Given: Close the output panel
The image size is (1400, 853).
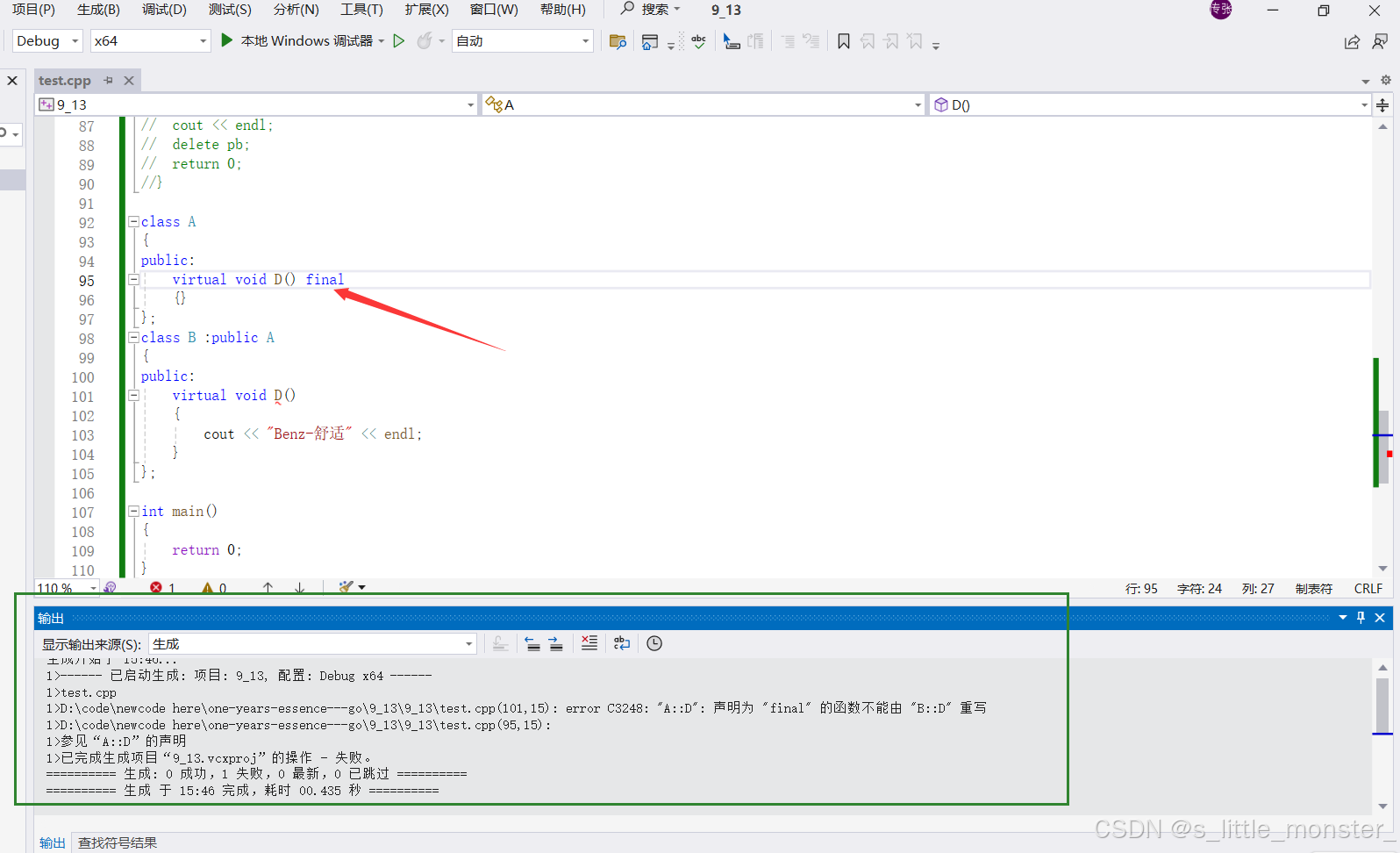Looking at the screenshot, I should pyautogui.click(x=1380, y=618).
